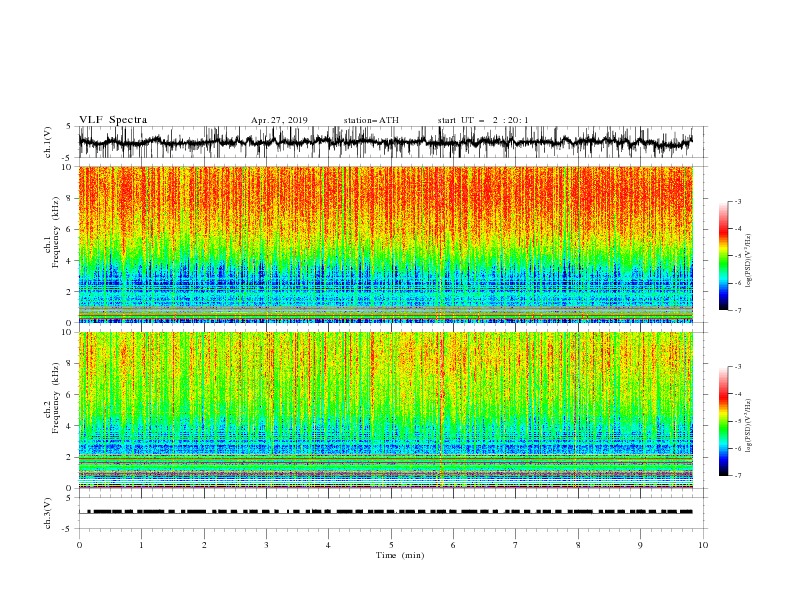Click the "-5" tick on lower color bar
Image resolution: width=792 pixels, height=612 pixels.
tap(737, 421)
